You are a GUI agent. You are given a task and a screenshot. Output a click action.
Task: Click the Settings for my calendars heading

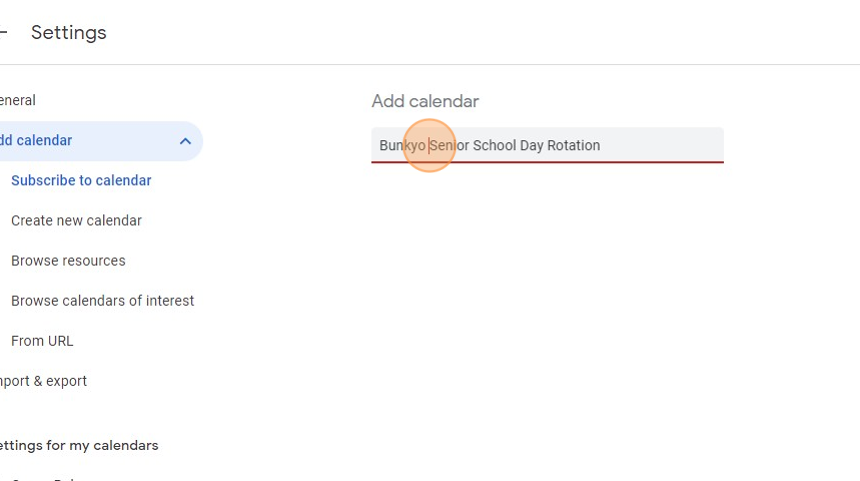(78, 445)
